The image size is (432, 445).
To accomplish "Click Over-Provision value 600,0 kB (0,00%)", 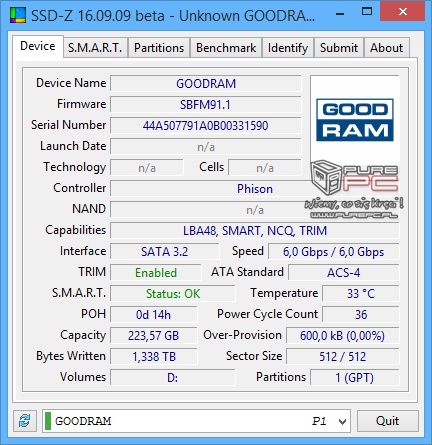I will [343, 336].
